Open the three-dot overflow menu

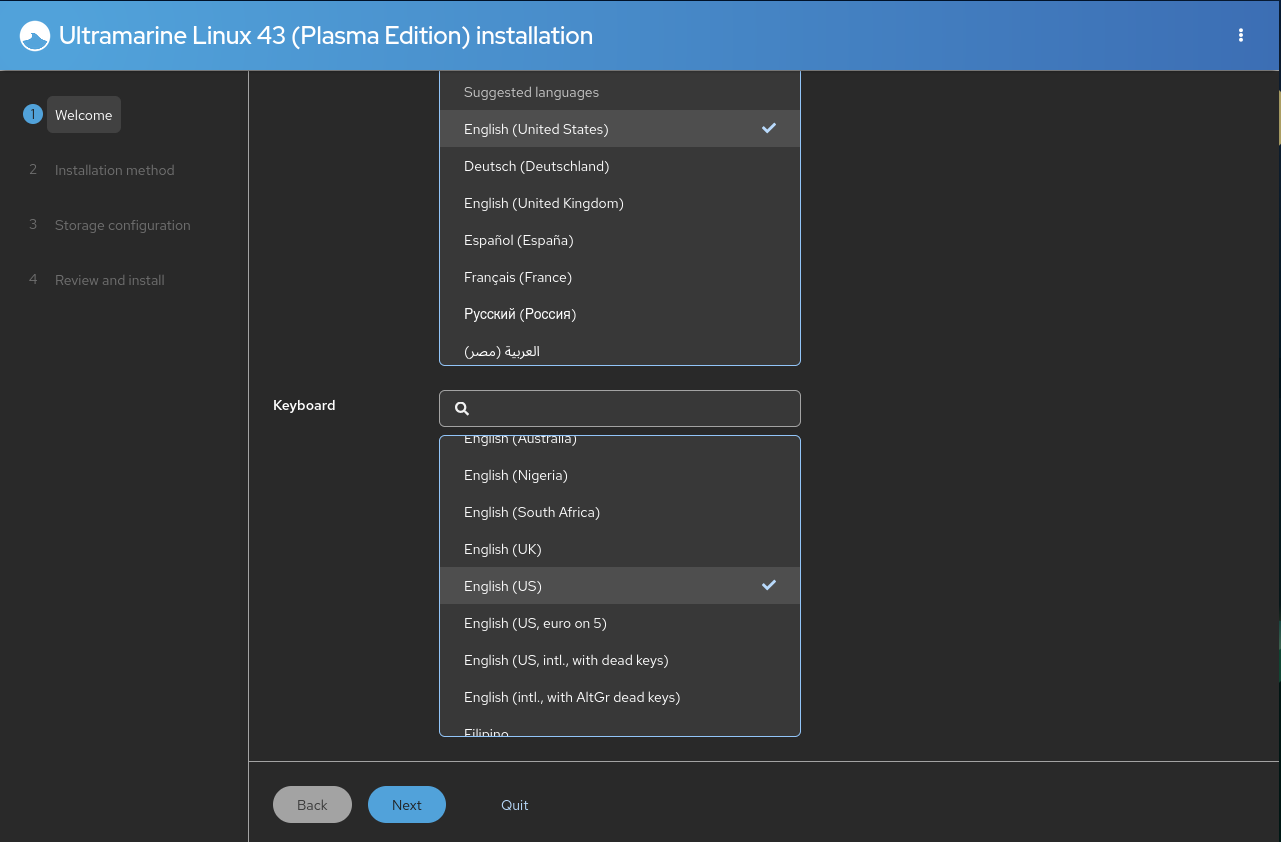pyautogui.click(x=1240, y=35)
